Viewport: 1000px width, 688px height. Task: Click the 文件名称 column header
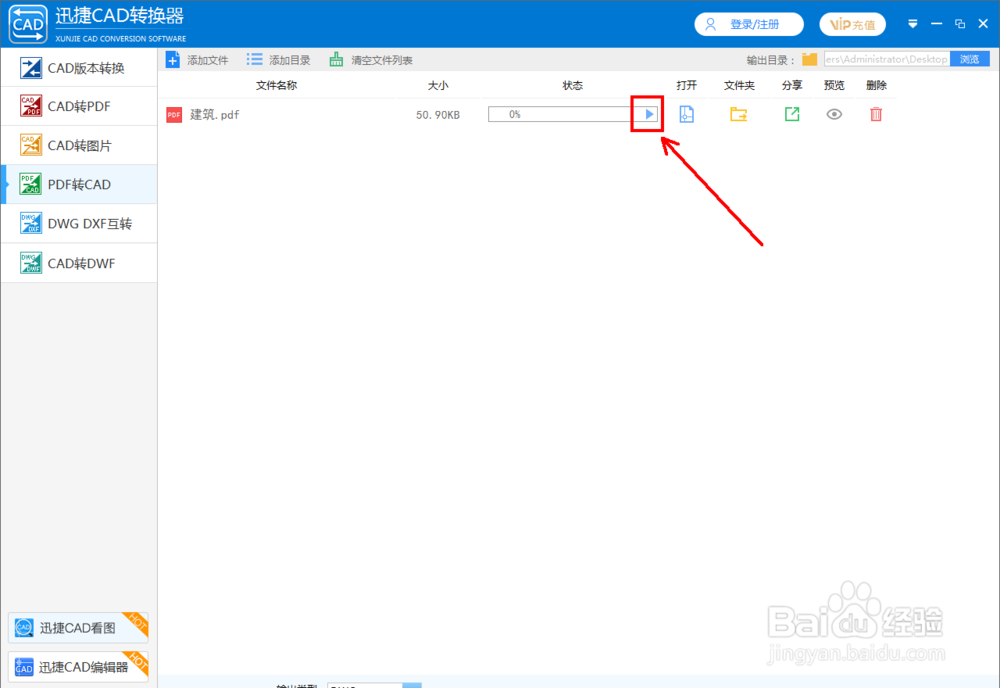(276, 85)
